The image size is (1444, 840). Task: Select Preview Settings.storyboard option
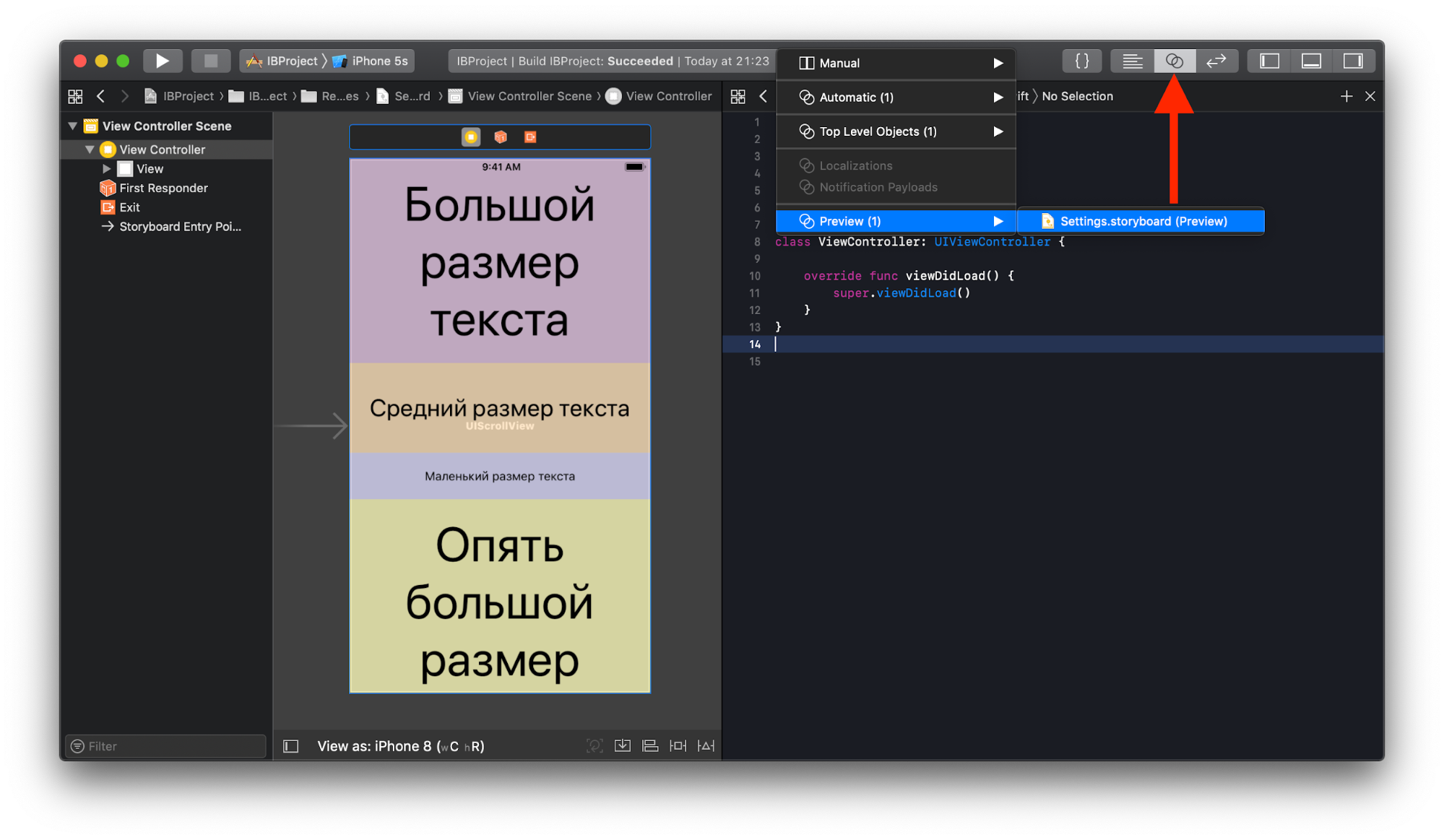[1143, 221]
